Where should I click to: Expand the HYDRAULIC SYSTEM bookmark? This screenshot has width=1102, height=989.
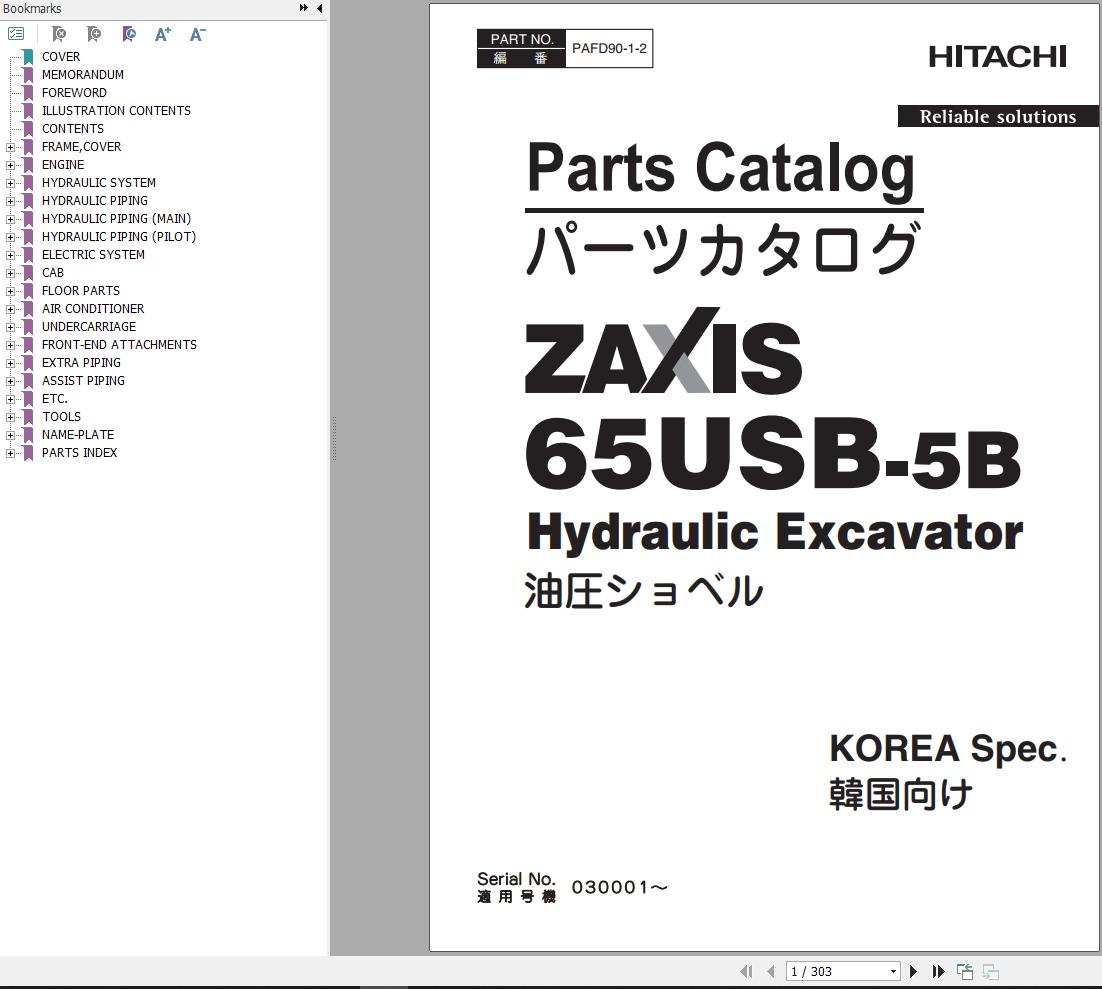click(x=10, y=183)
